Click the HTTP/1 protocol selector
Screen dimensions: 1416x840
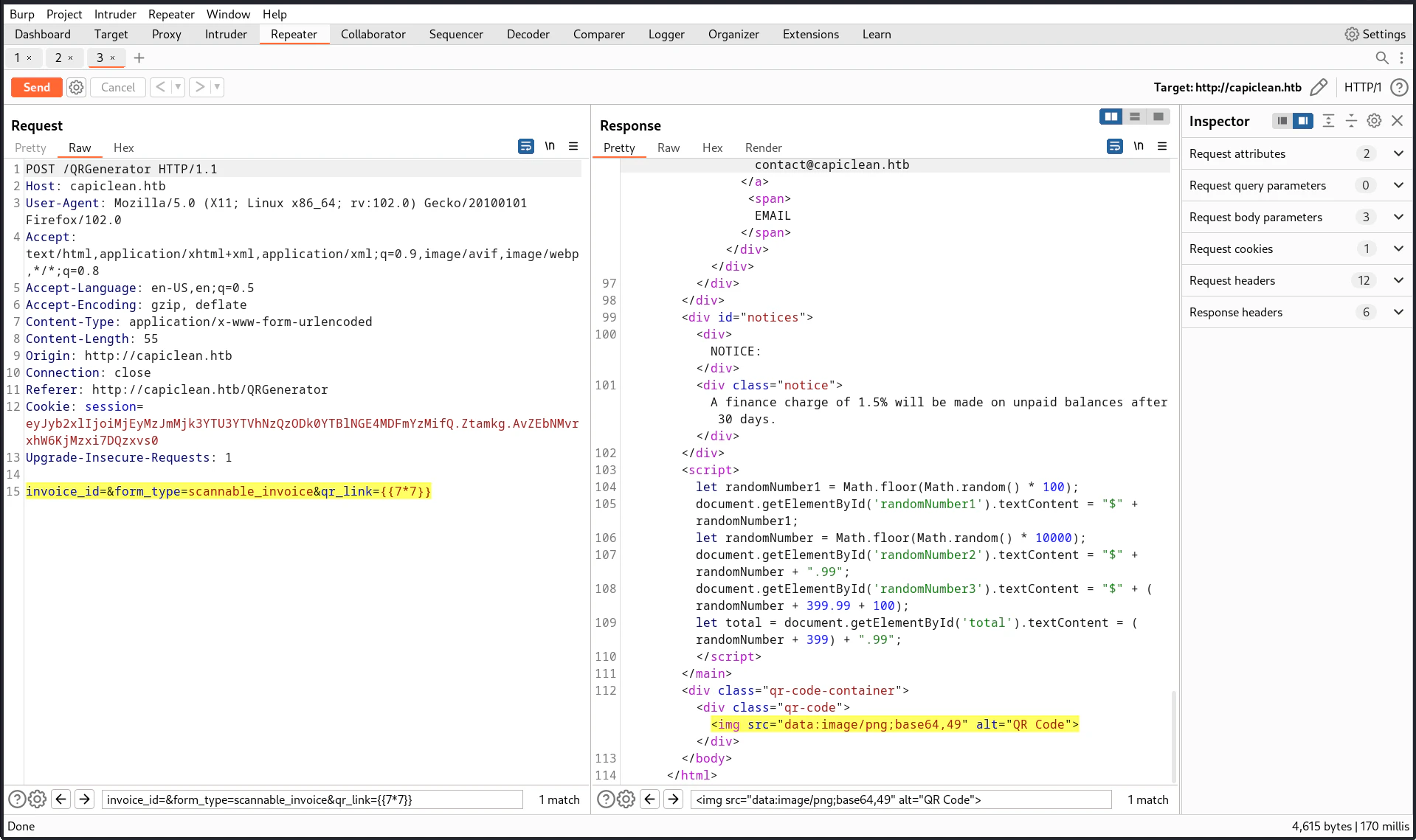[x=1362, y=87]
